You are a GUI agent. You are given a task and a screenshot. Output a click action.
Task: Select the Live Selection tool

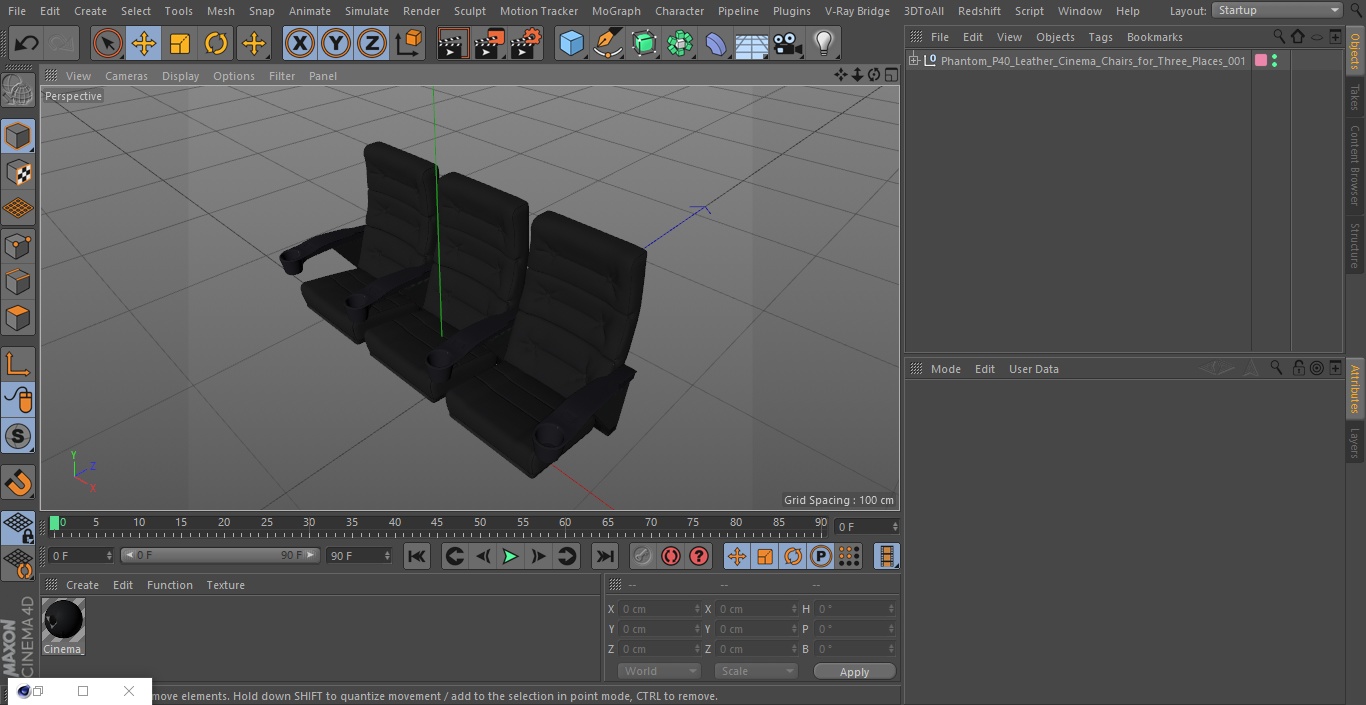point(107,43)
